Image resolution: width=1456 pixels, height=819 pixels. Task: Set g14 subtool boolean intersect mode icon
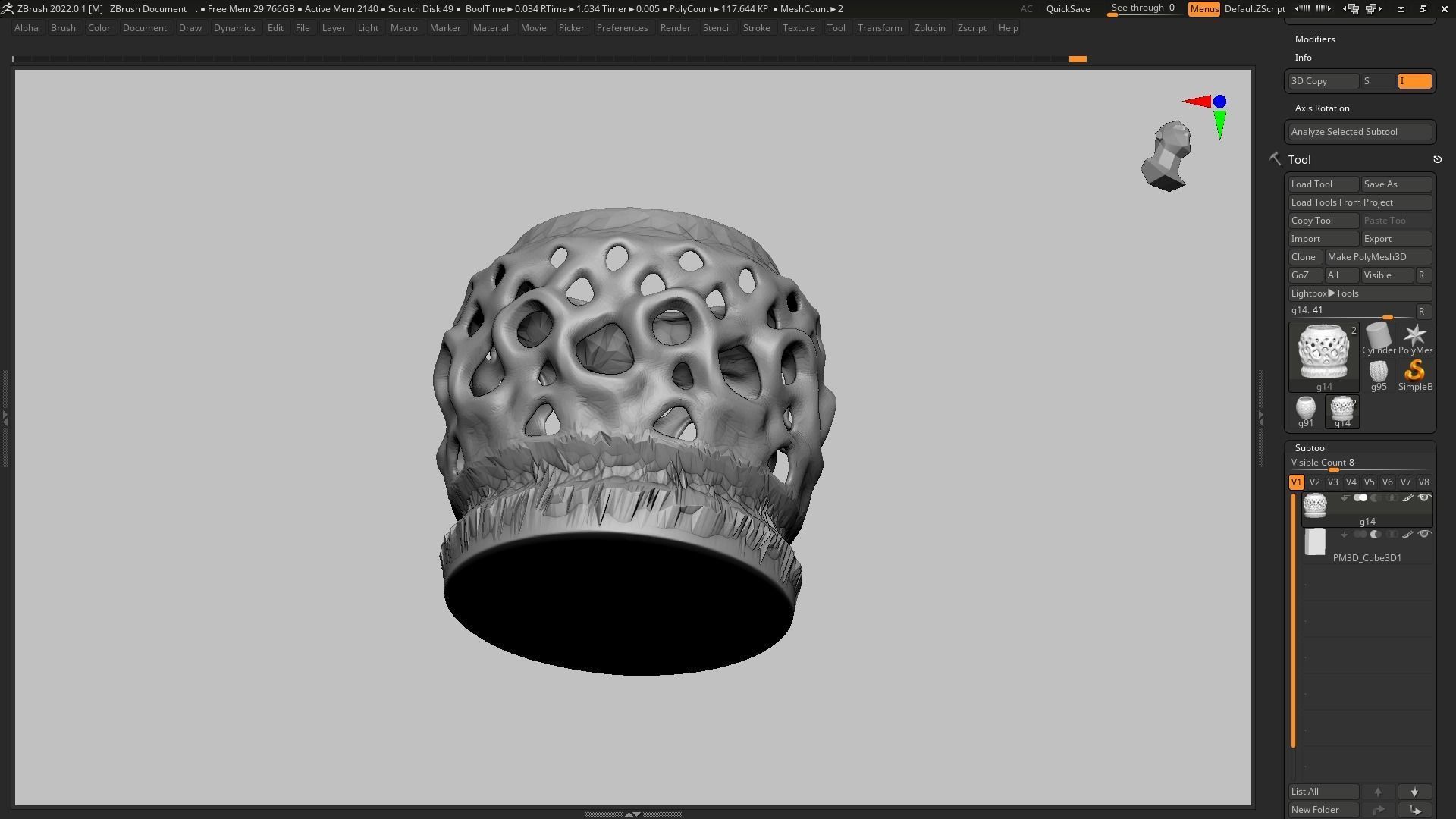(x=1392, y=498)
